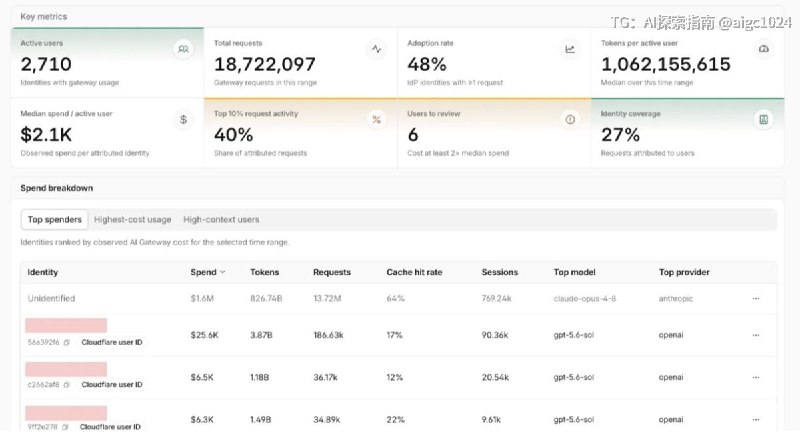
Task: Copy user ID 9ff2e278
Action: 65,427
